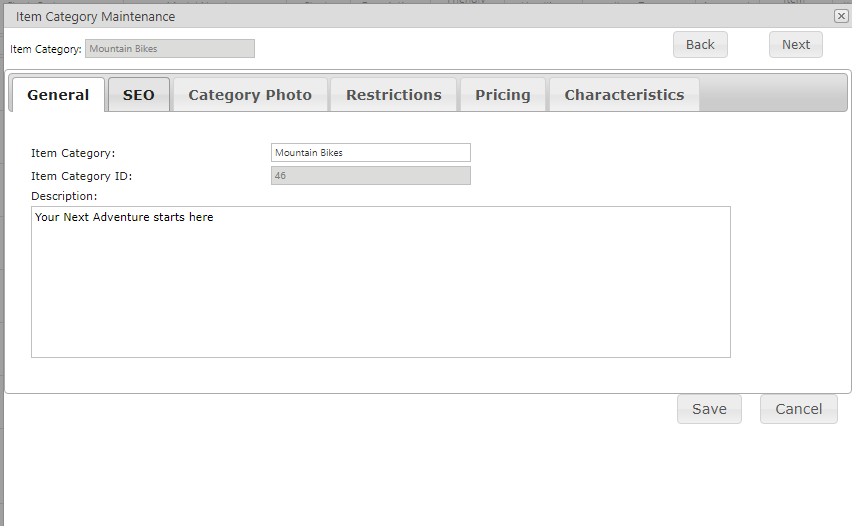
Task: Switch to the Pricing tab
Action: point(502,95)
